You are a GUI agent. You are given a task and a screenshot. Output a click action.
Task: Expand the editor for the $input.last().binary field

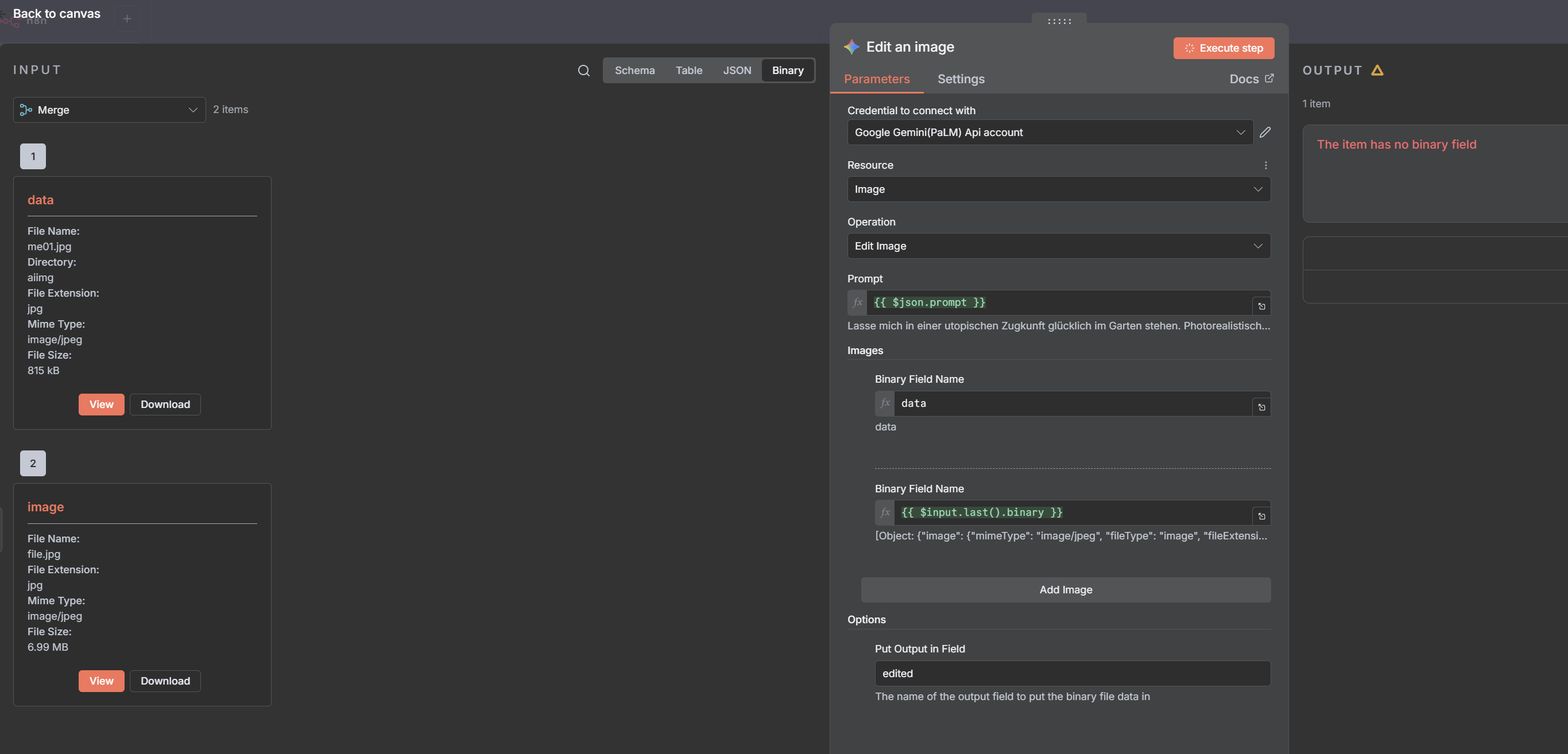(1261, 516)
